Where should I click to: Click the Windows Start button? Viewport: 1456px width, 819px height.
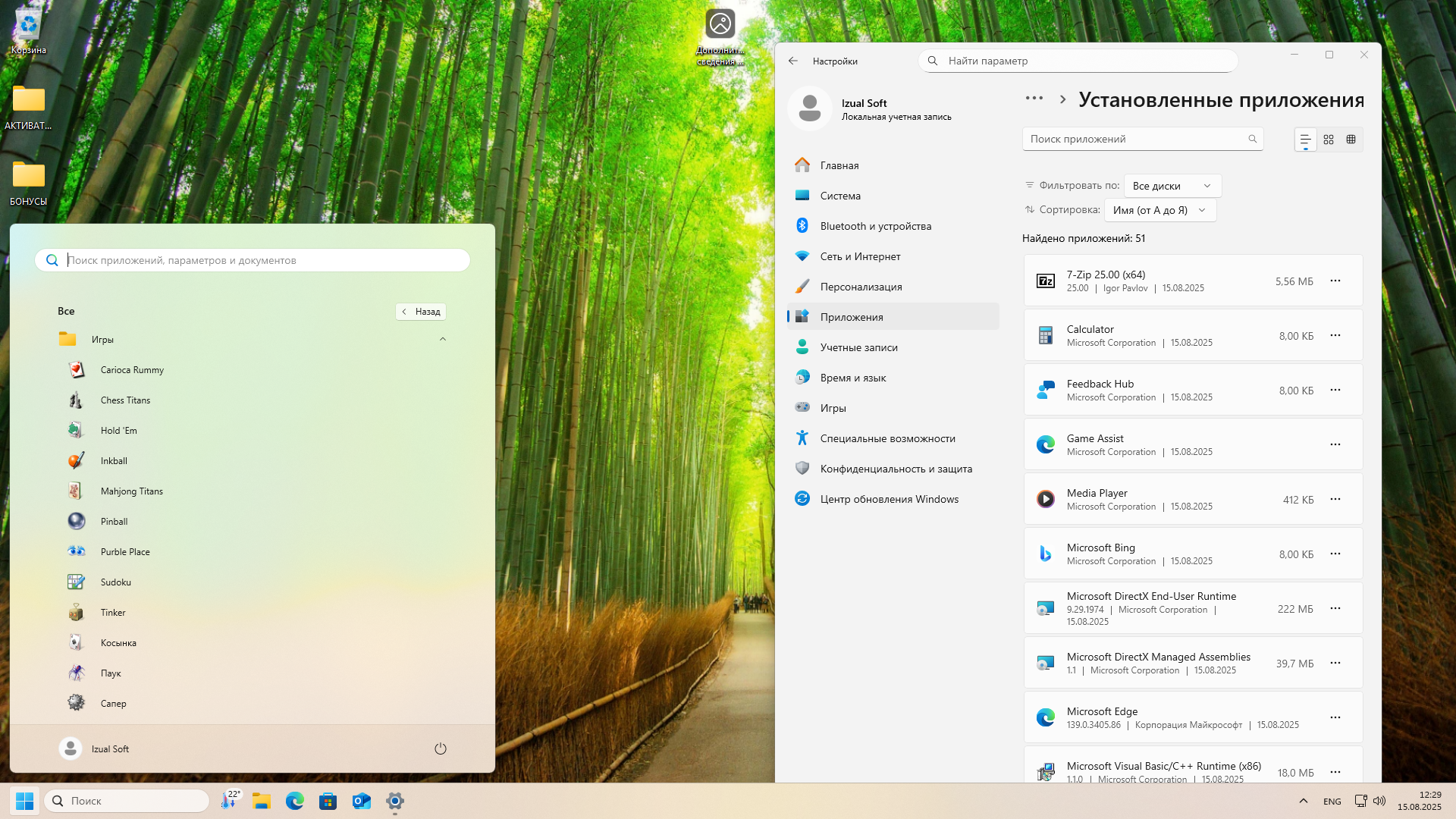24,801
